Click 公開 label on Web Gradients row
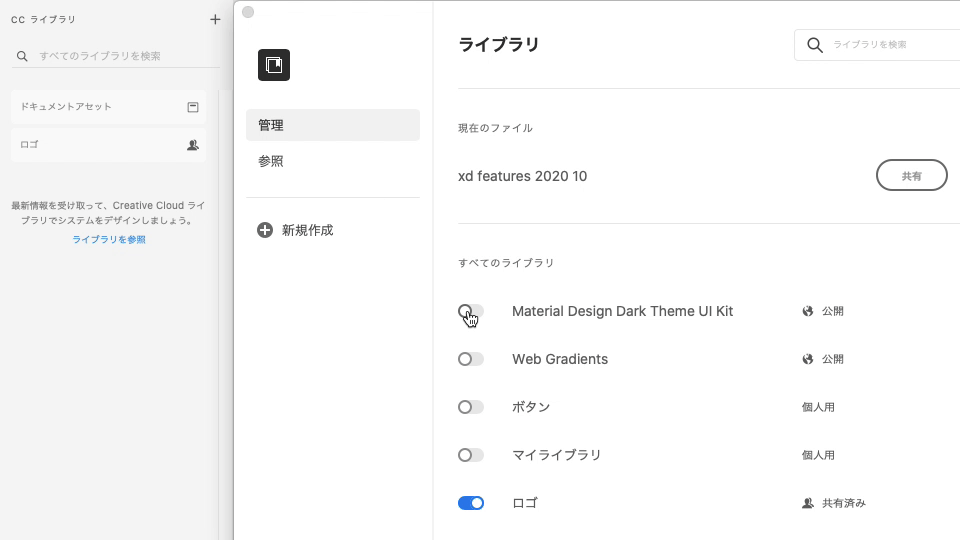The width and height of the screenshot is (960, 540). (x=833, y=359)
